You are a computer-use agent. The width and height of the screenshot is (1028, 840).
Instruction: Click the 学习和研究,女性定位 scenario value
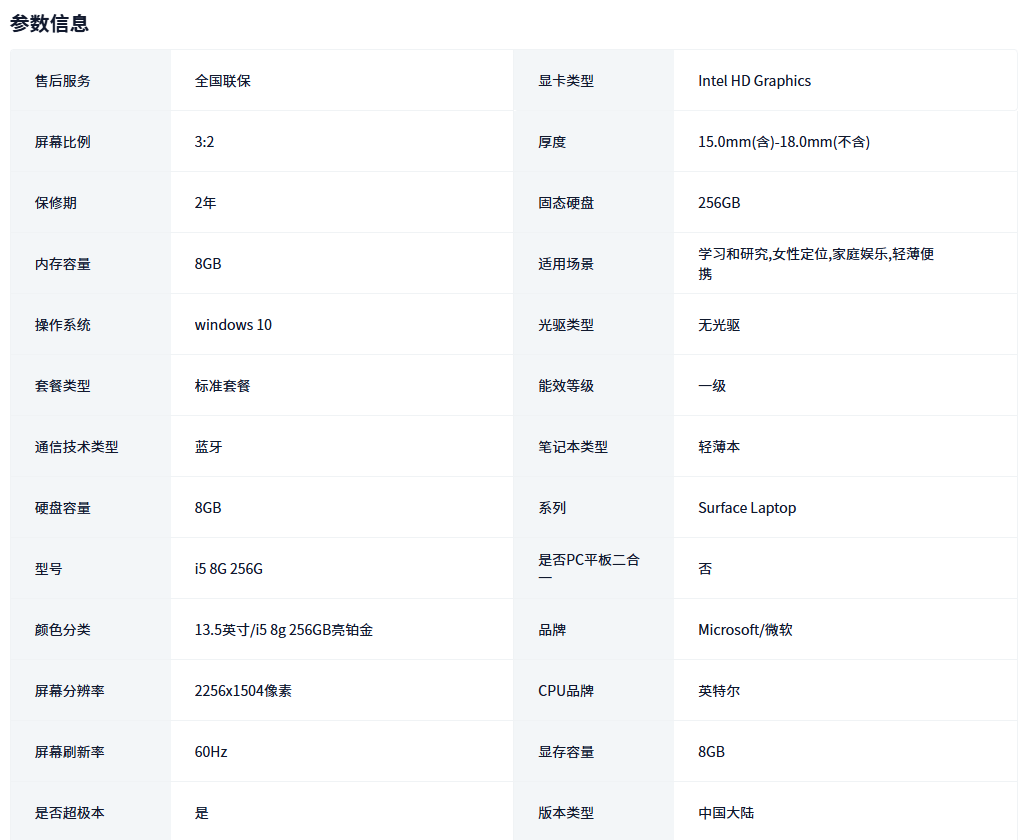click(x=816, y=264)
